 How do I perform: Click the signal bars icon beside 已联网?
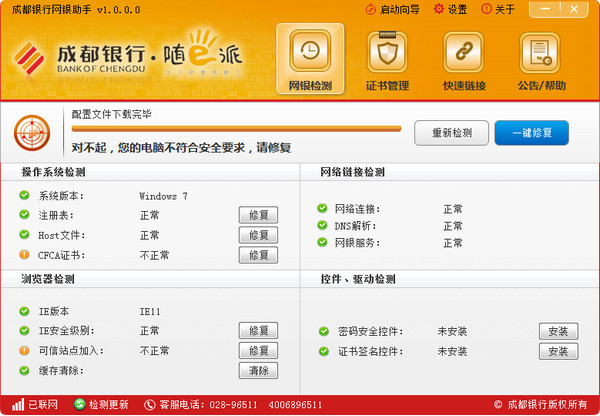pos(18,405)
